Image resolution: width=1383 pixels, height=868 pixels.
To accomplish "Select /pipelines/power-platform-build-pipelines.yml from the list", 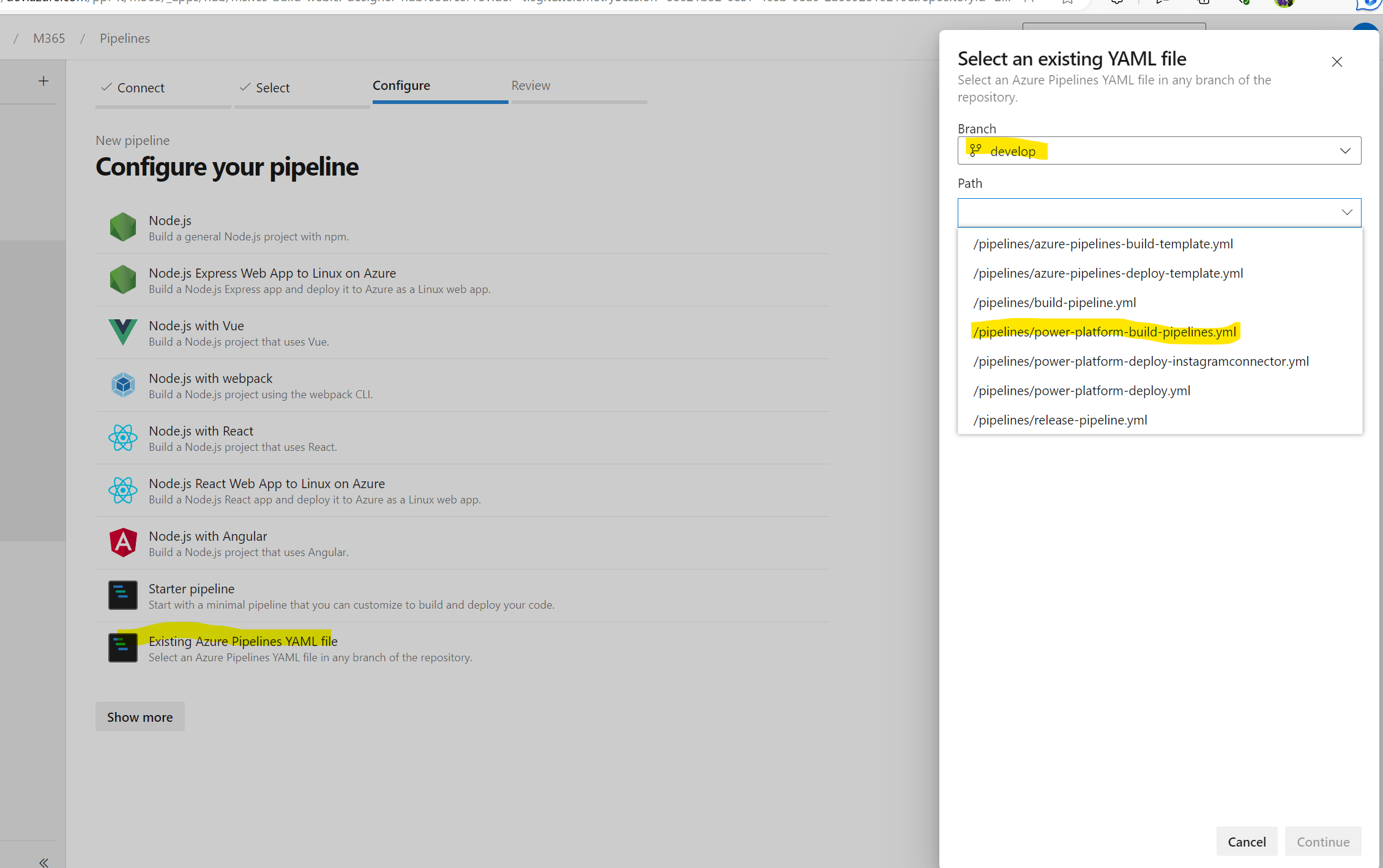I will click(1105, 332).
